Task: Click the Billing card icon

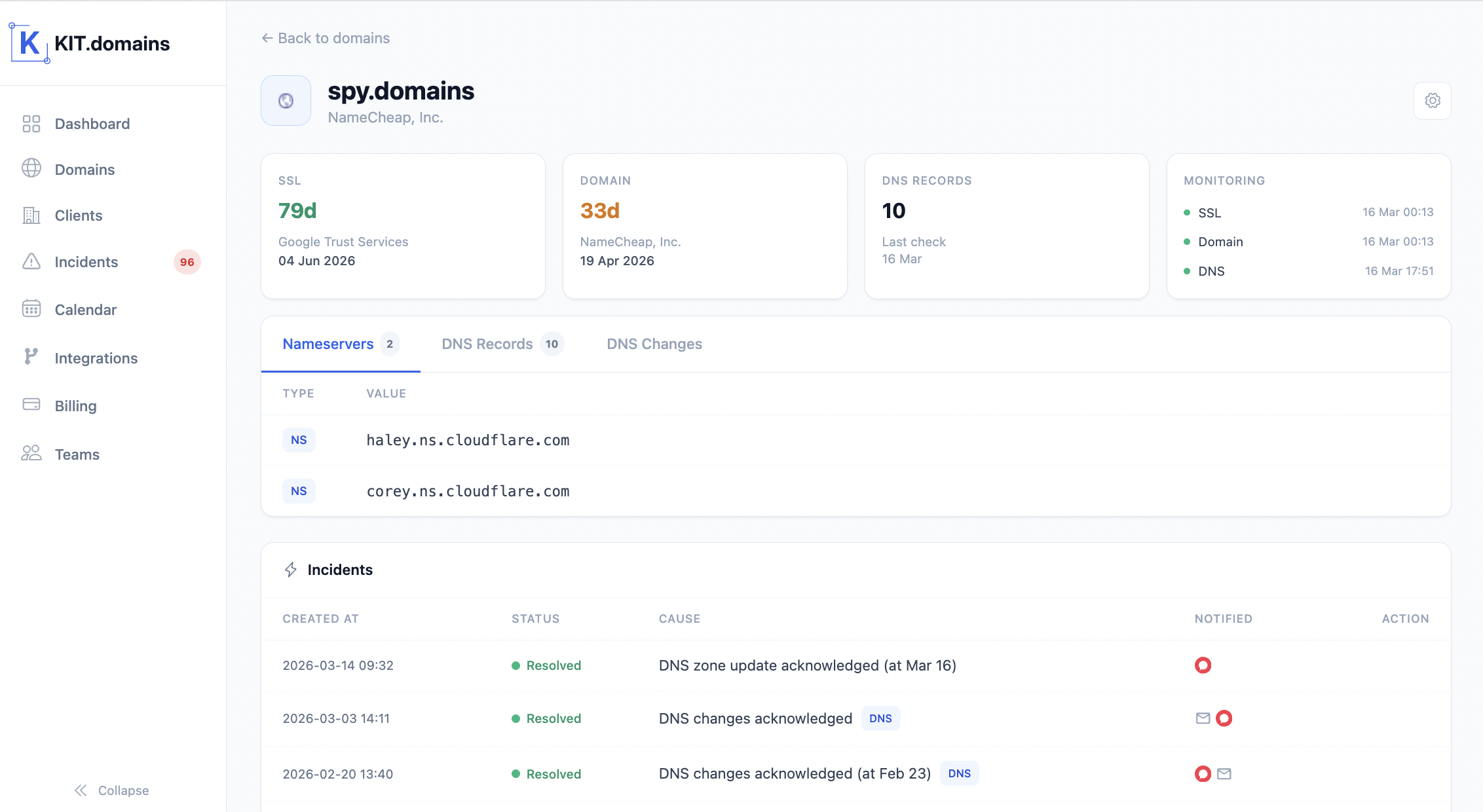Action: [31, 405]
